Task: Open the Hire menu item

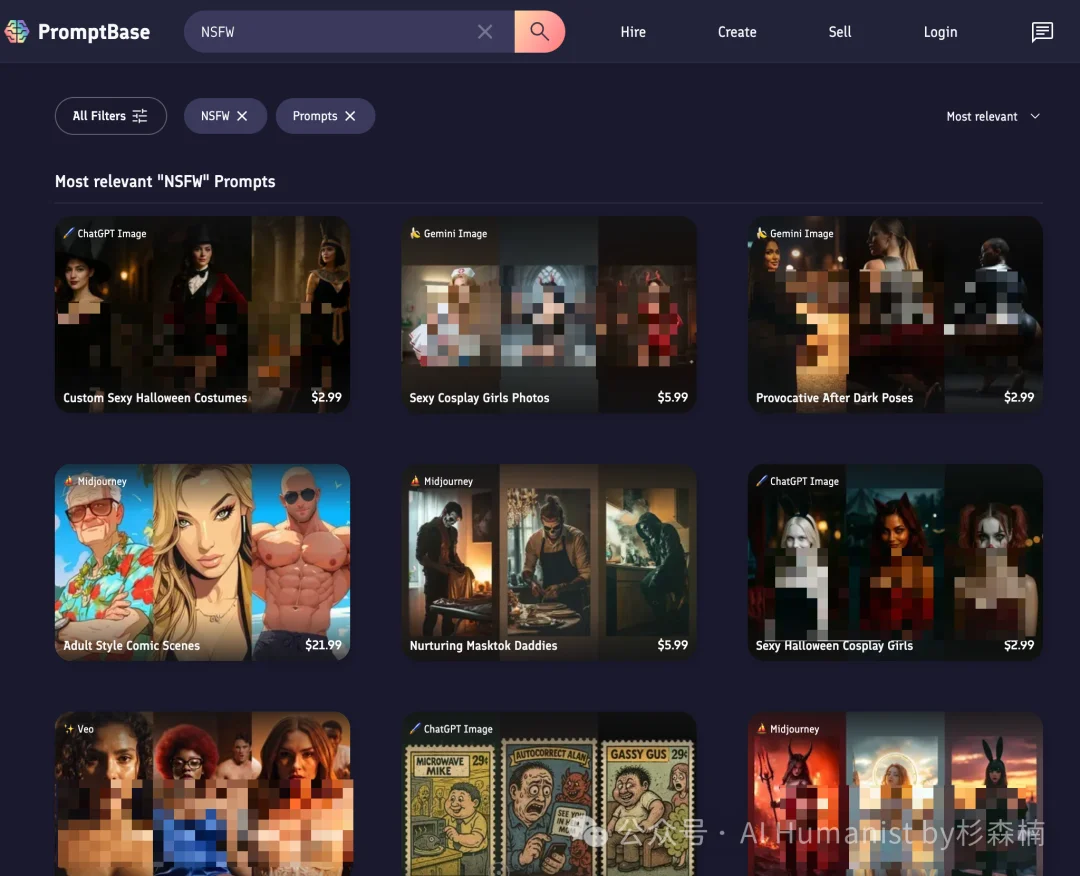Action: pos(633,32)
